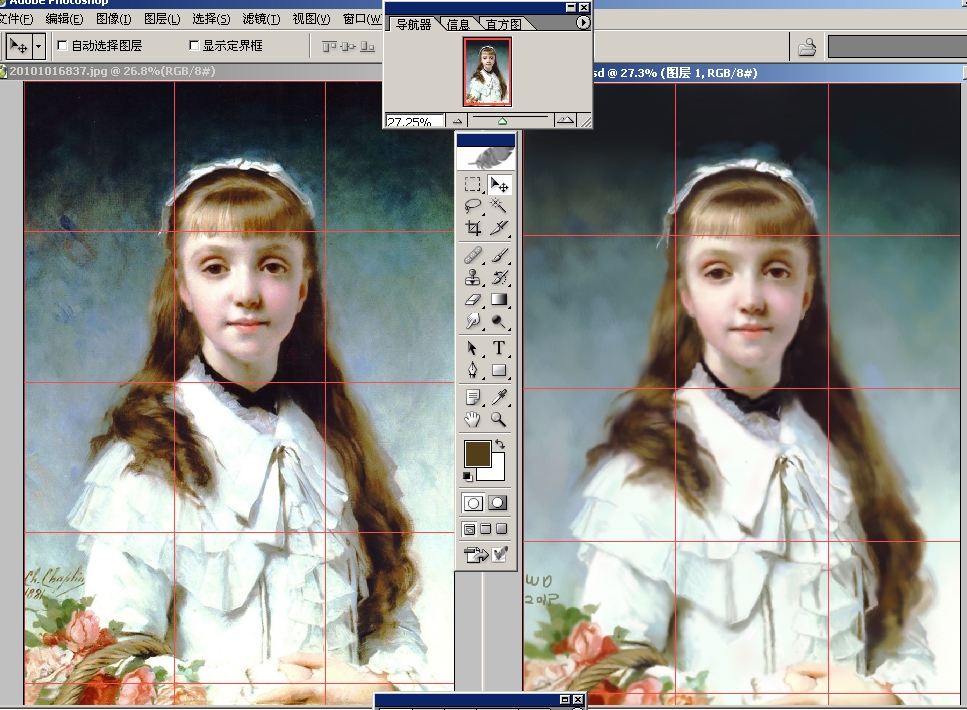Open the Navigator panel options menu

pos(583,23)
